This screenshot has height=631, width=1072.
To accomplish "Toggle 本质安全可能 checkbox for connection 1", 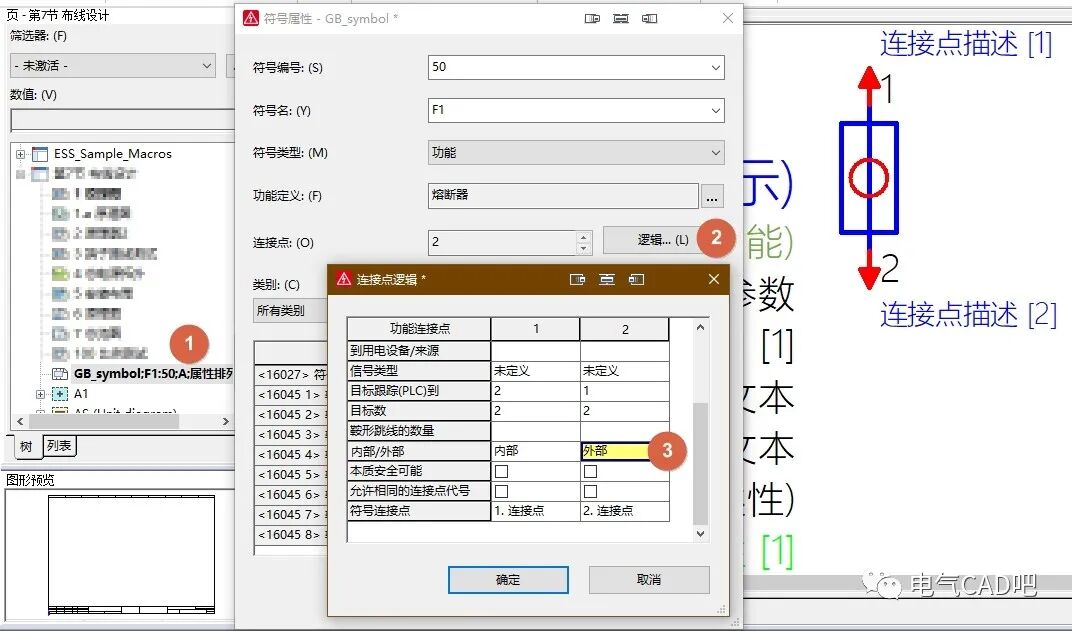I will pyautogui.click(x=501, y=471).
